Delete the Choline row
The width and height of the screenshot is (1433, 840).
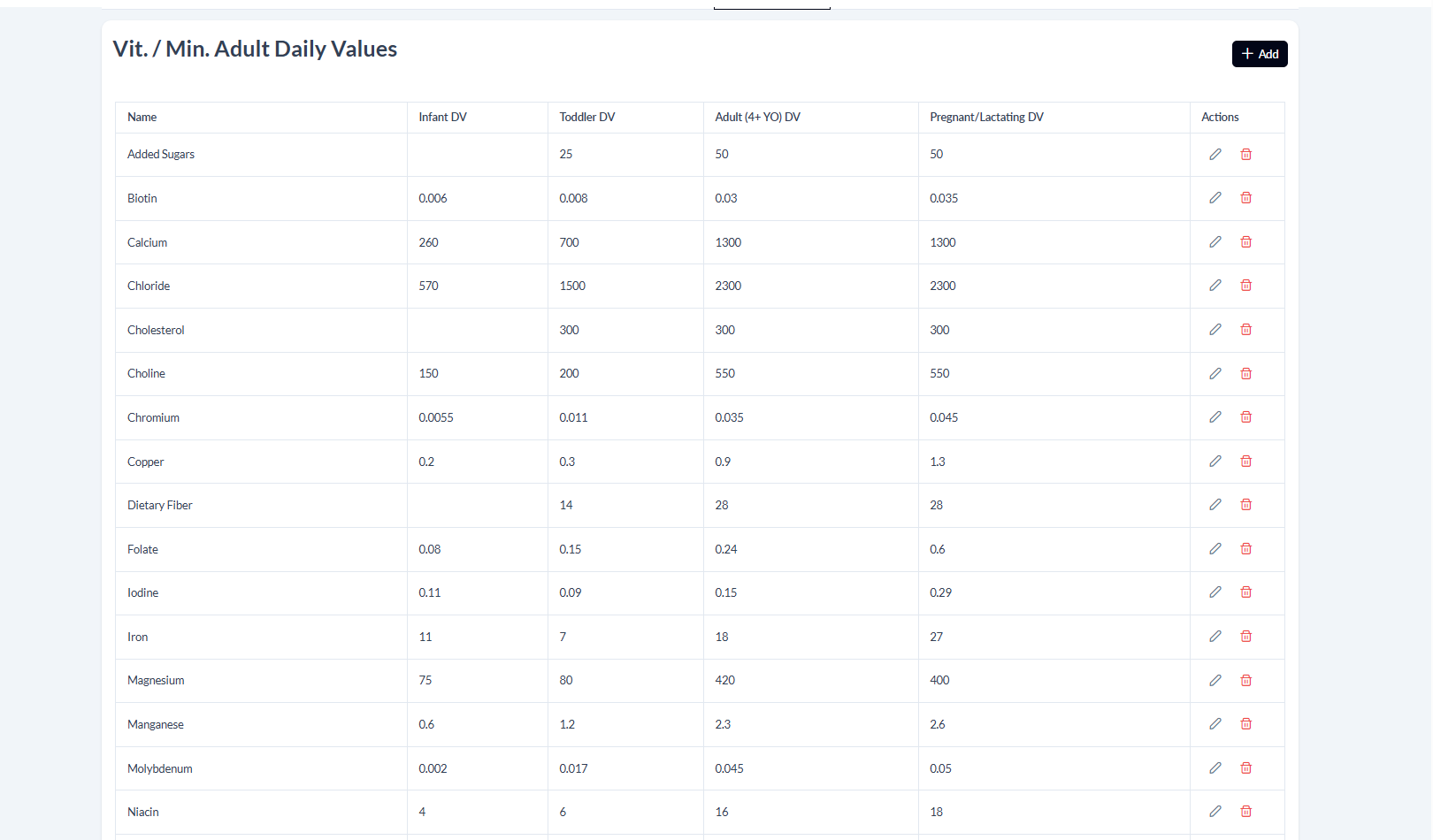1246,373
